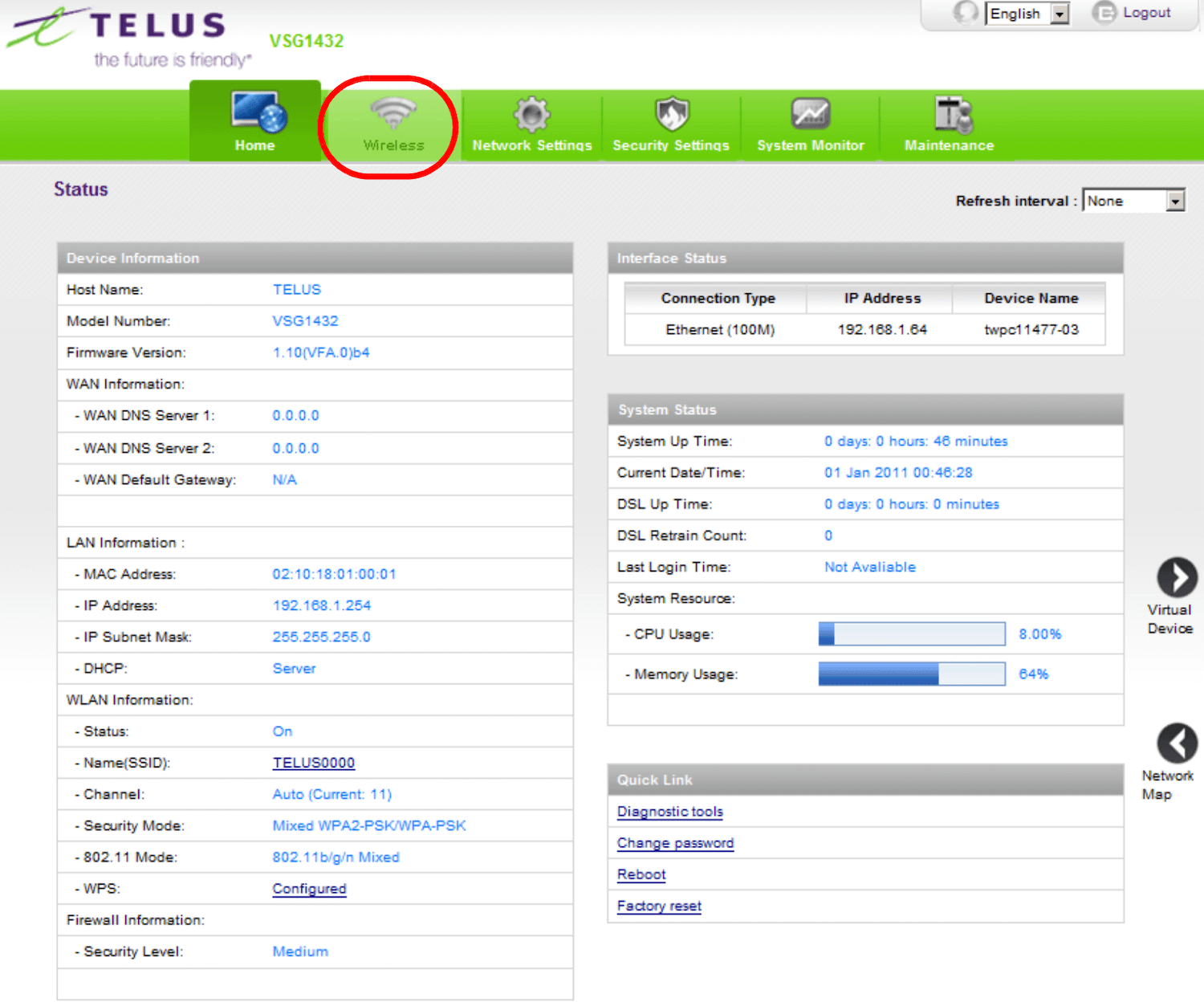Open the Wireless signal icon tab
This screenshot has height=1006, width=1204.
pos(393,113)
